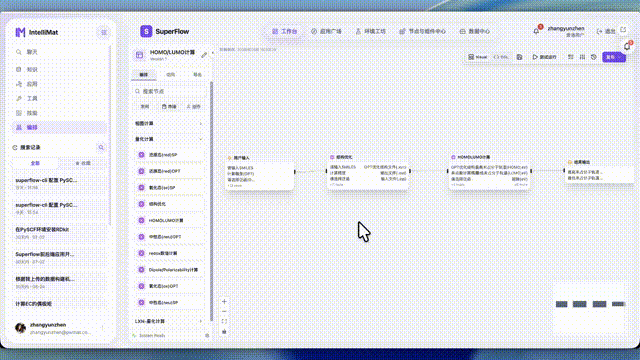Click the magnifier icon in search records header
This screenshot has width=640, height=360.
[101, 147]
